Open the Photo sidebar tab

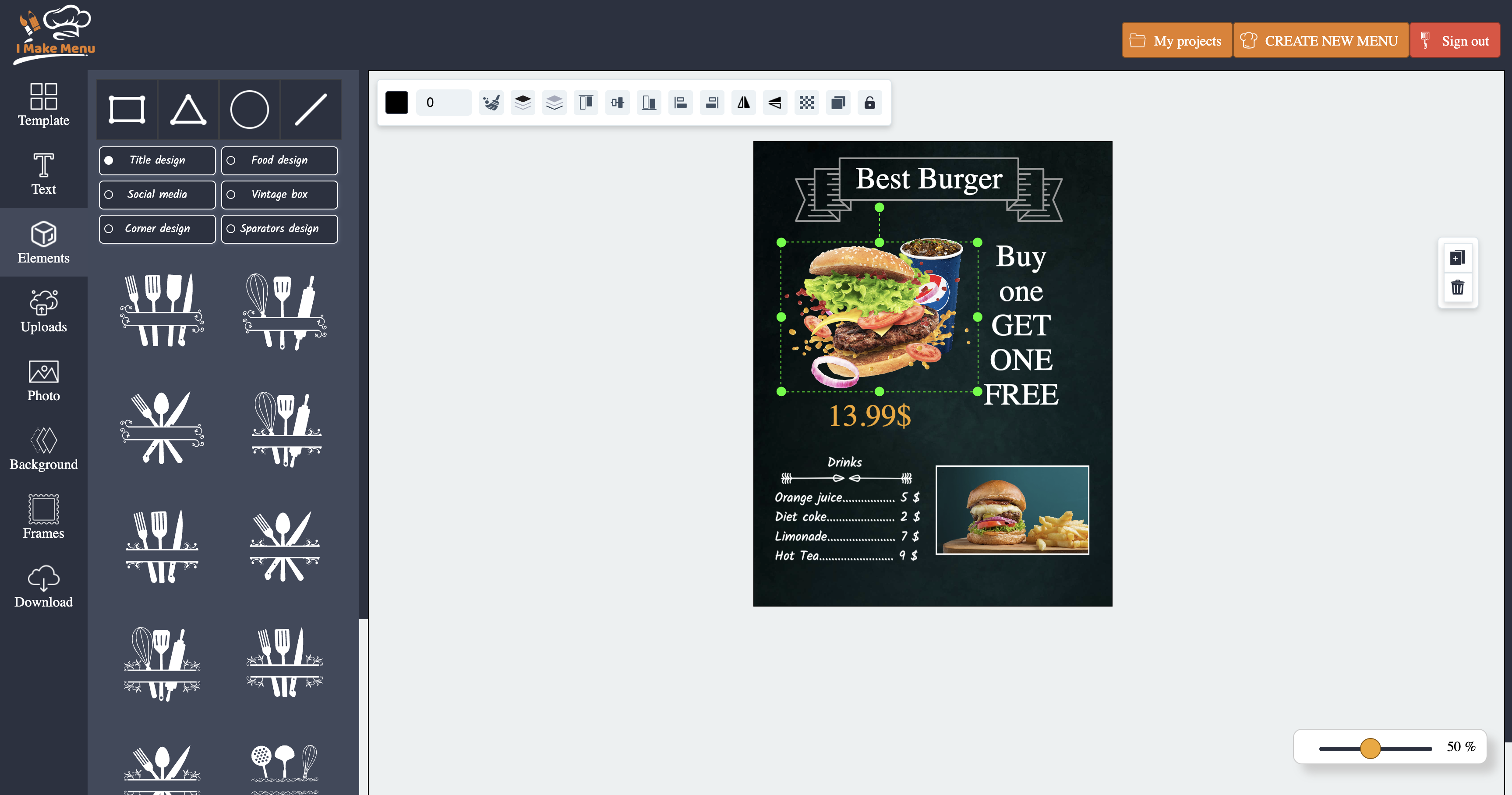point(43,380)
